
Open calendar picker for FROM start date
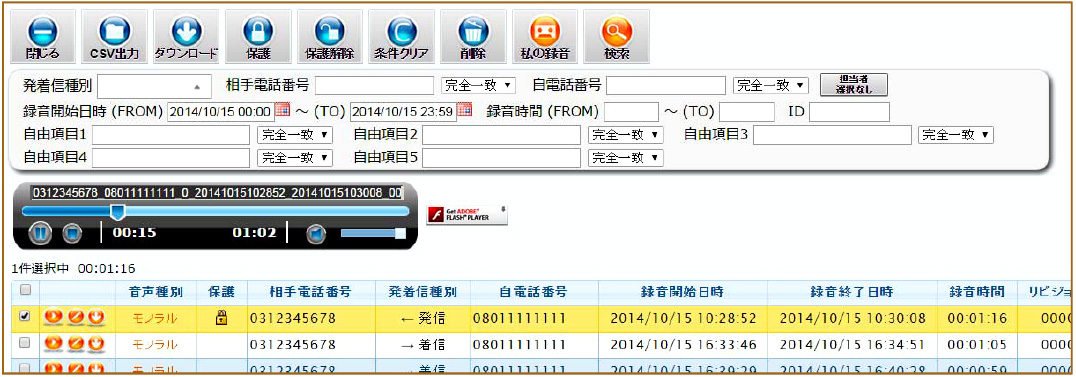pyautogui.click(x=282, y=110)
